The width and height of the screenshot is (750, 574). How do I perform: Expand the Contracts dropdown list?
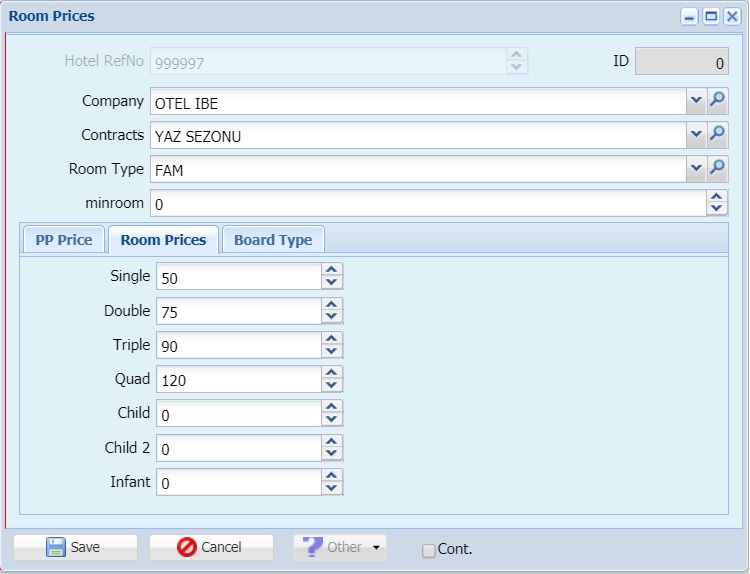696,134
